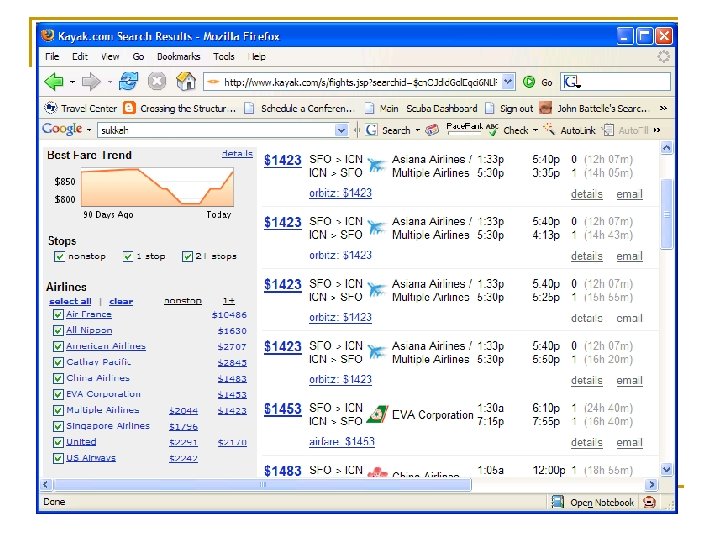The width and height of the screenshot is (720, 540).
Task: Open the Google logo dropdown arrow
Action: (x=89, y=130)
